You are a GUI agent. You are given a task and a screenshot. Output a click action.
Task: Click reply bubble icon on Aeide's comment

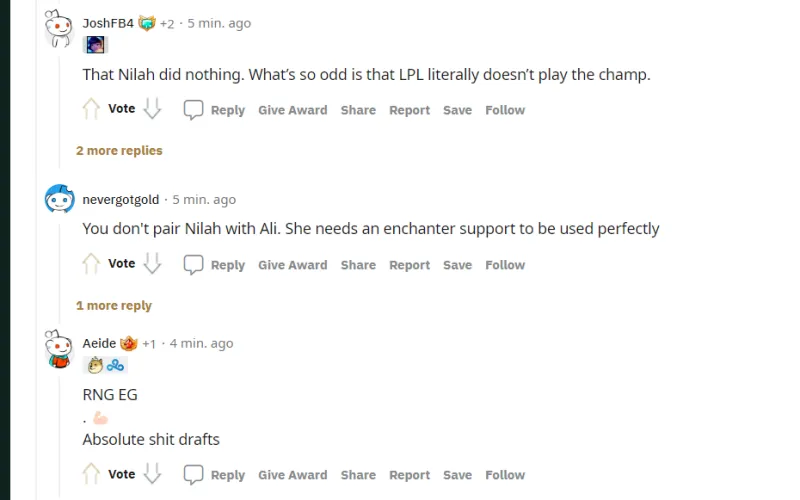tap(194, 475)
